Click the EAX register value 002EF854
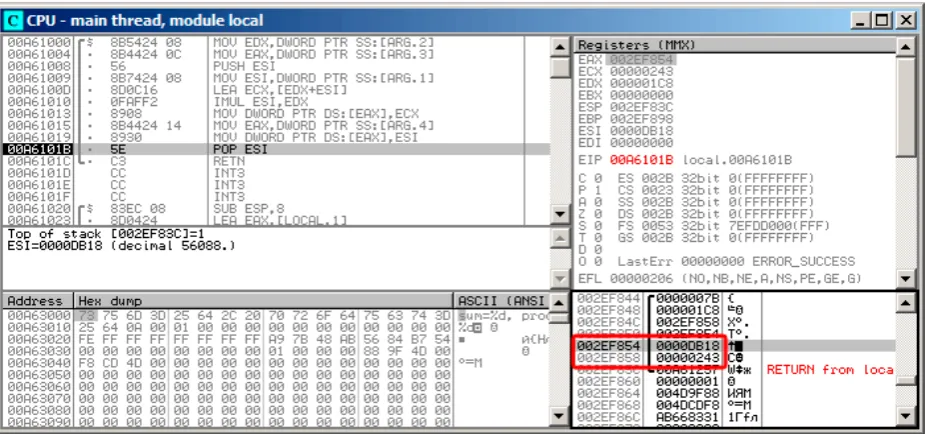Image resolution: width=925 pixels, height=434 pixels. pyautogui.click(x=642, y=60)
